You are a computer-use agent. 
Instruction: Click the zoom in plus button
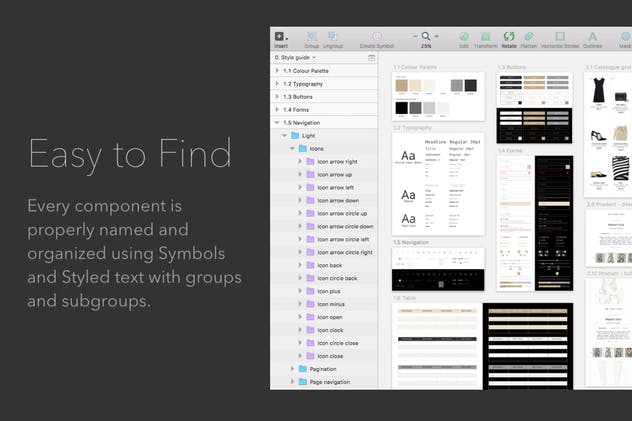pyautogui.click(x=437, y=36)
